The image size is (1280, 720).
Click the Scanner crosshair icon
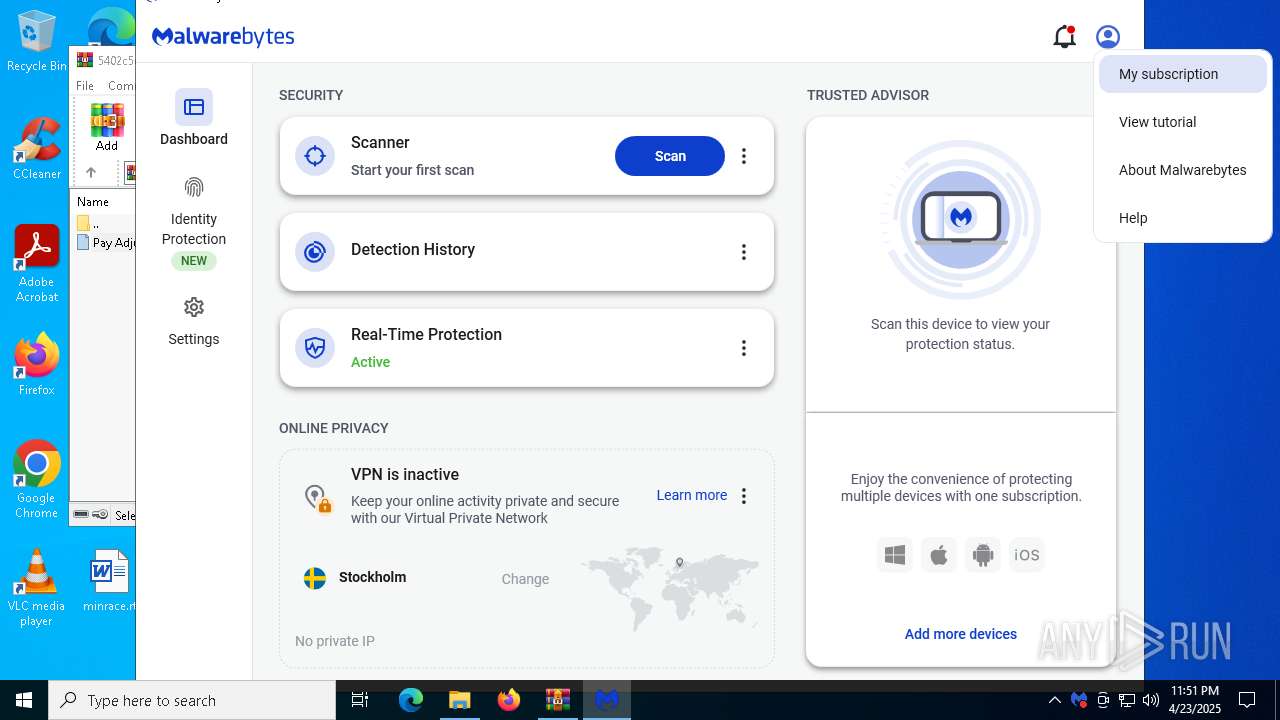coord(315,156)
